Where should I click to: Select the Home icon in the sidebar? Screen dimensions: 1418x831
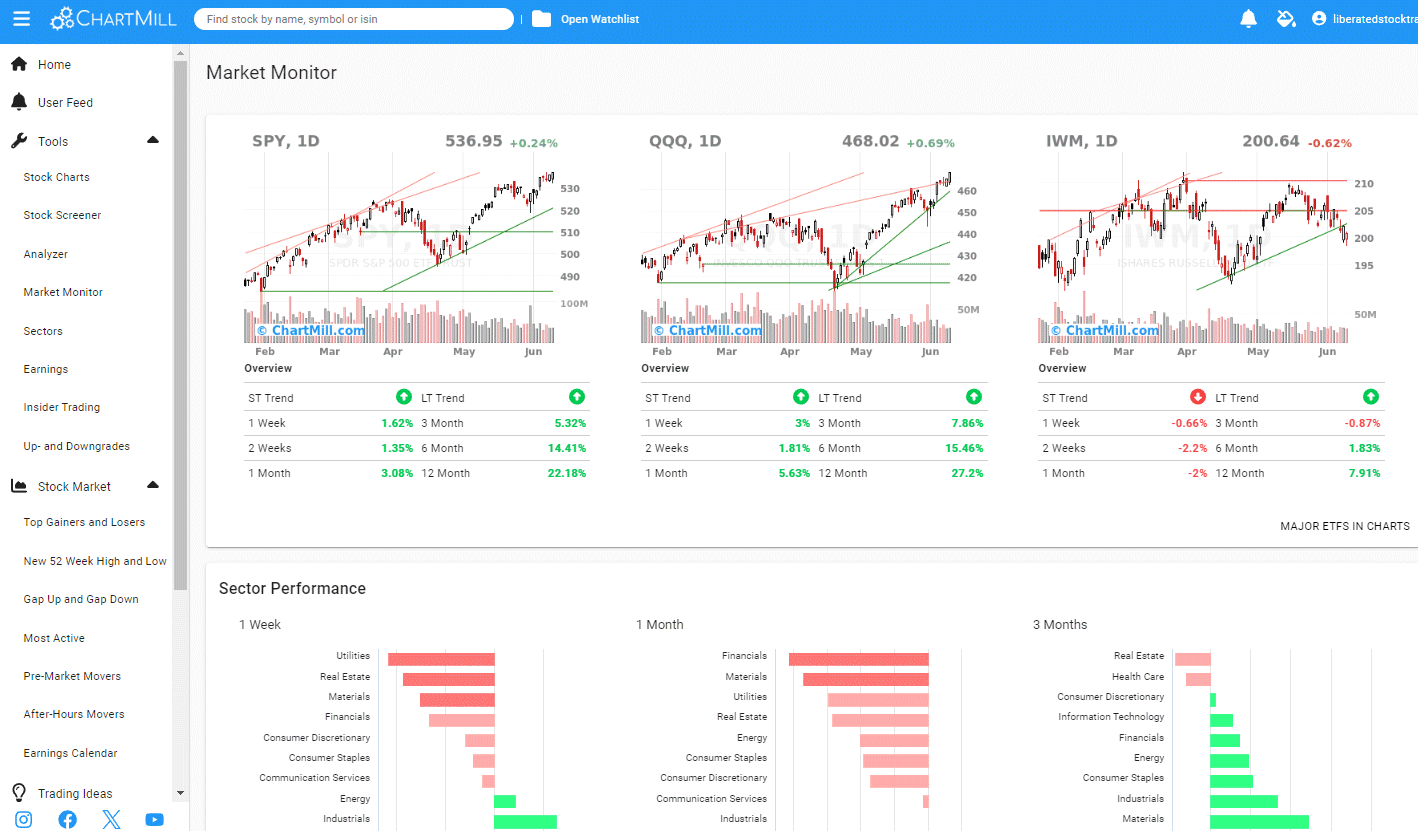click(19, 63)
